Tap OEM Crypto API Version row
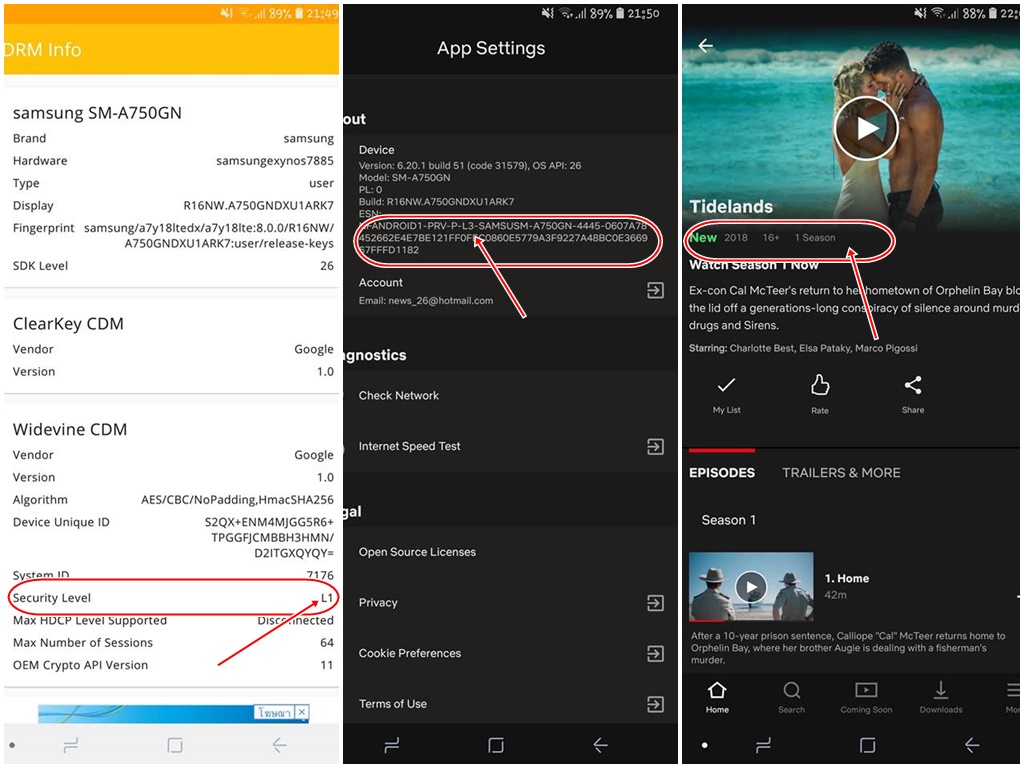1024x768 pixels. [x=173, y=665]
